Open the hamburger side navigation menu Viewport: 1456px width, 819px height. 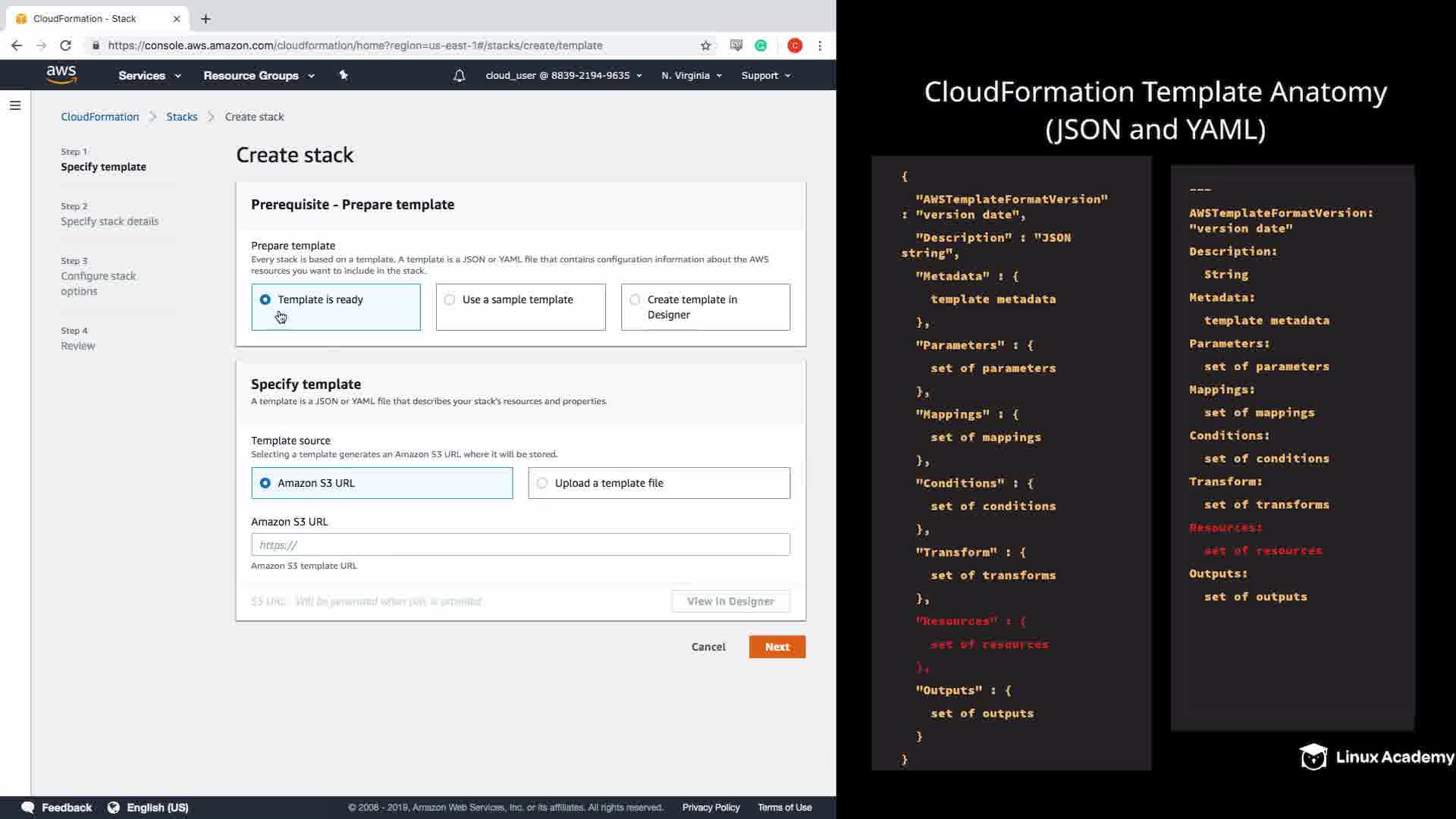[15, 105]
